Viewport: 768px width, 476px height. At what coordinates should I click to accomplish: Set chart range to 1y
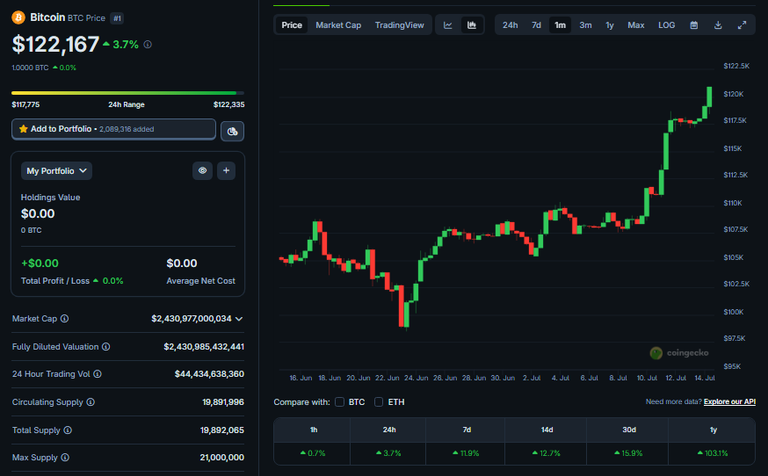(610, 25)
